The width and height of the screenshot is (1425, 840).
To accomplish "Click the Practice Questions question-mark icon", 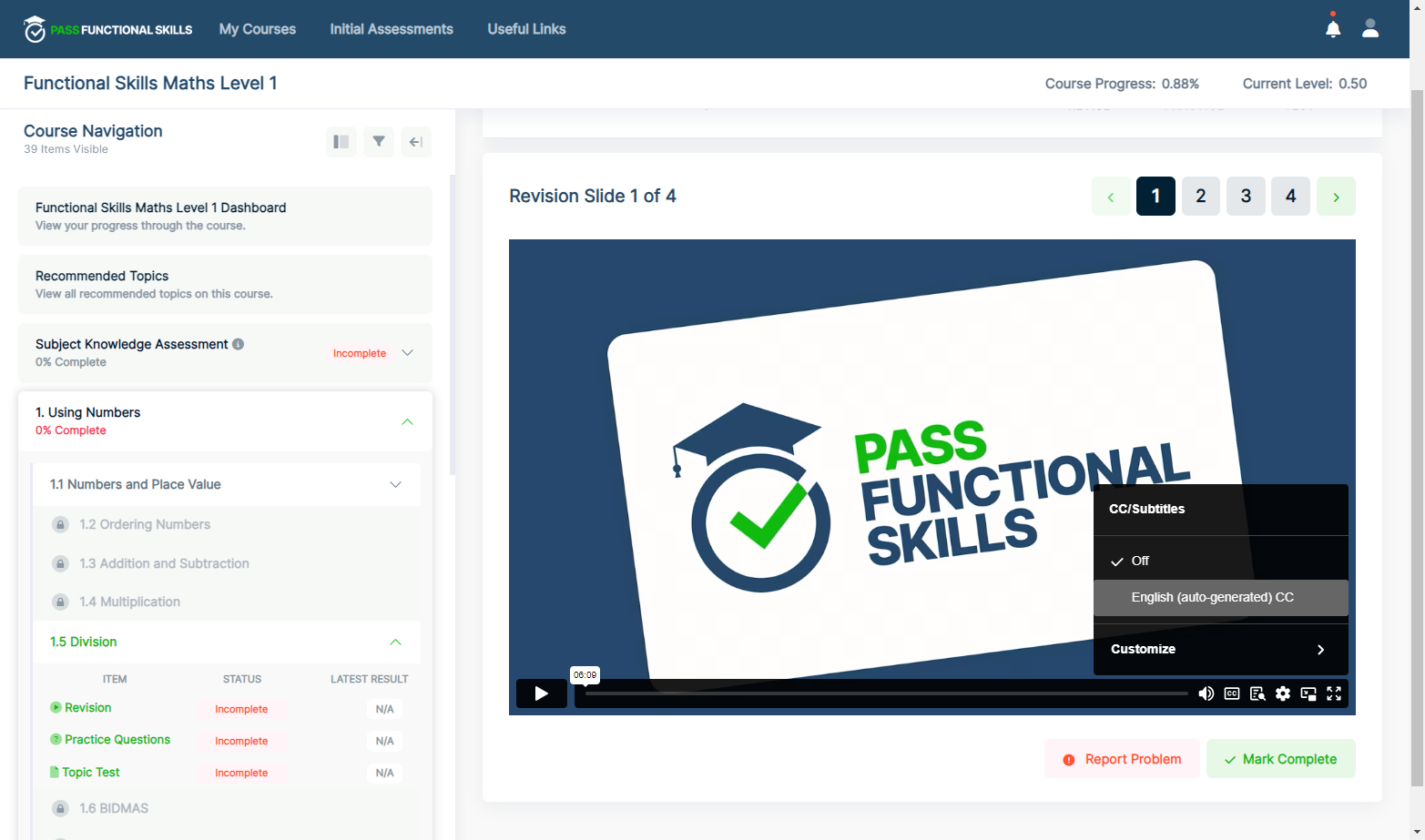I will (56, 739).
